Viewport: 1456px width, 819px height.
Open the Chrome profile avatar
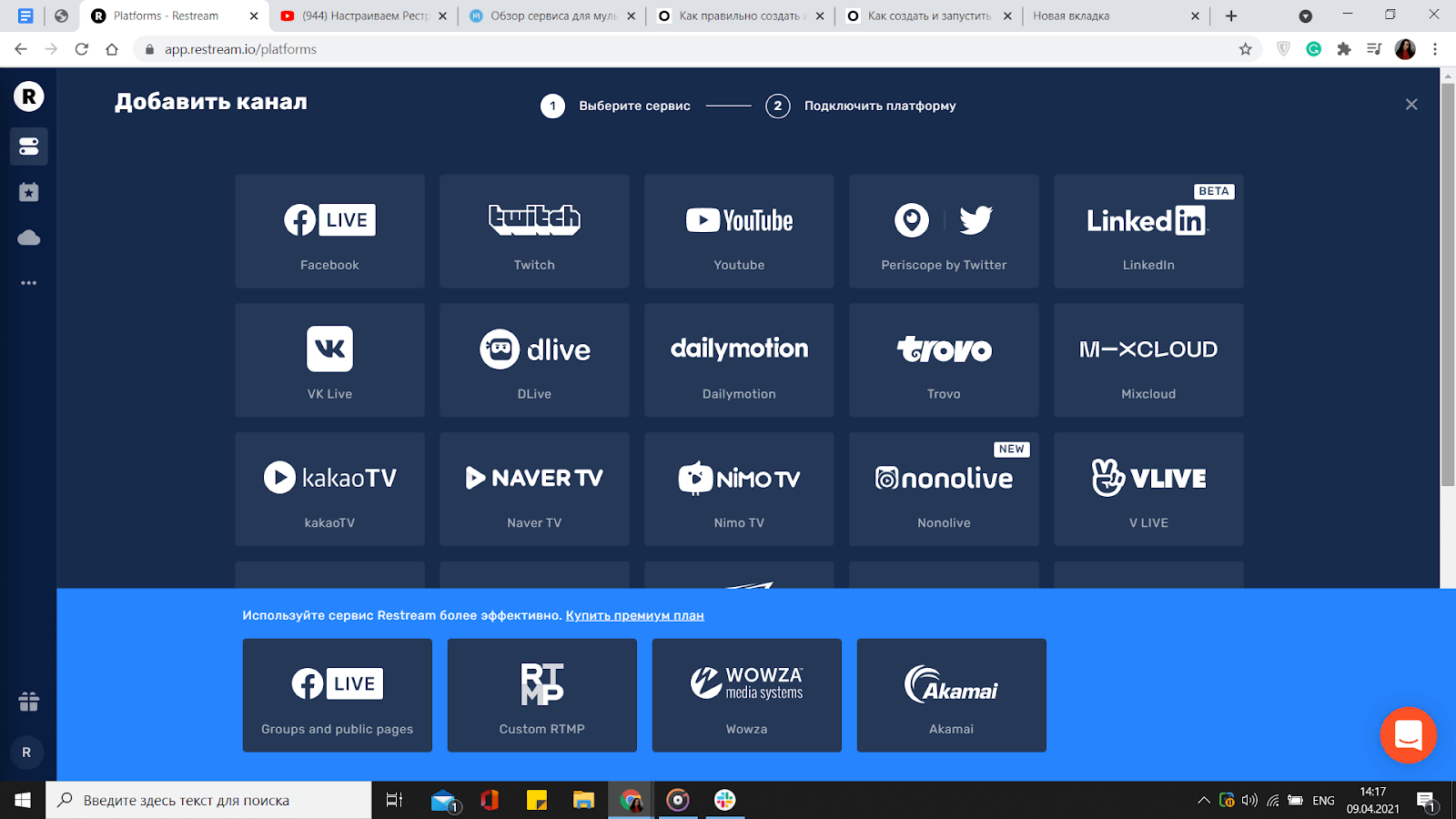tap(1405, 49)
